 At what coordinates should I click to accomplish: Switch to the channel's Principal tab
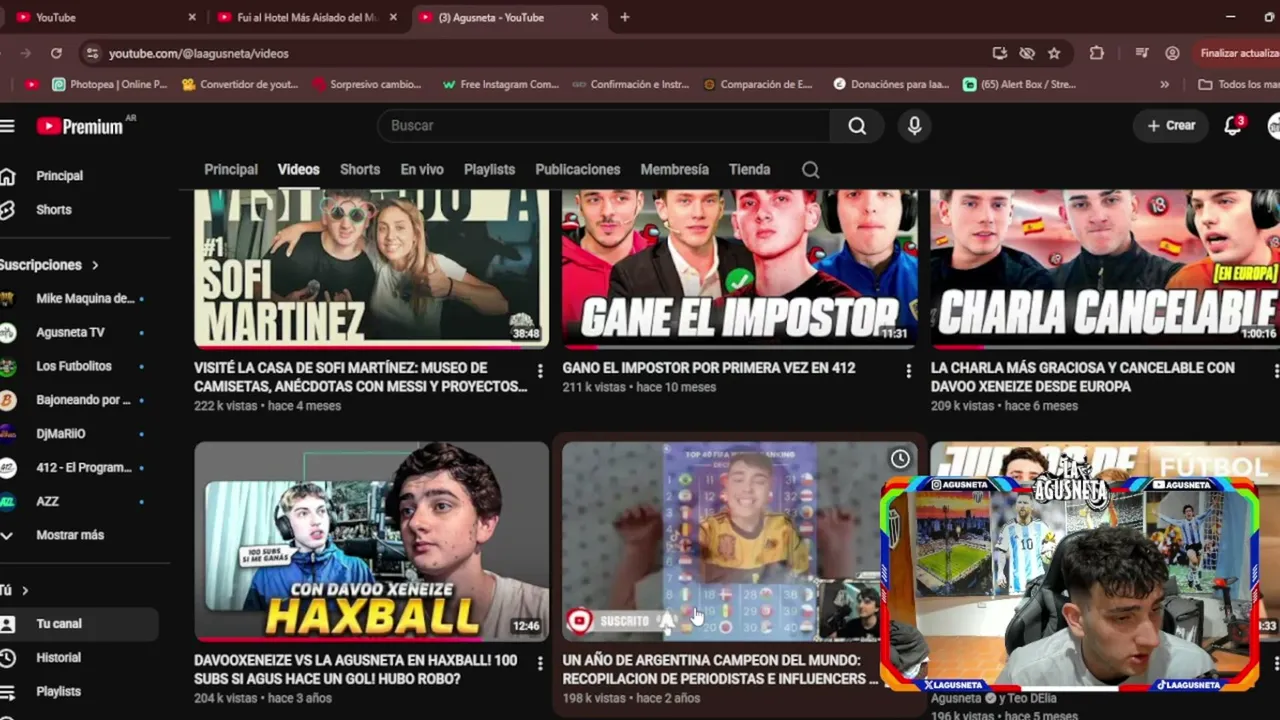[231, 170]
